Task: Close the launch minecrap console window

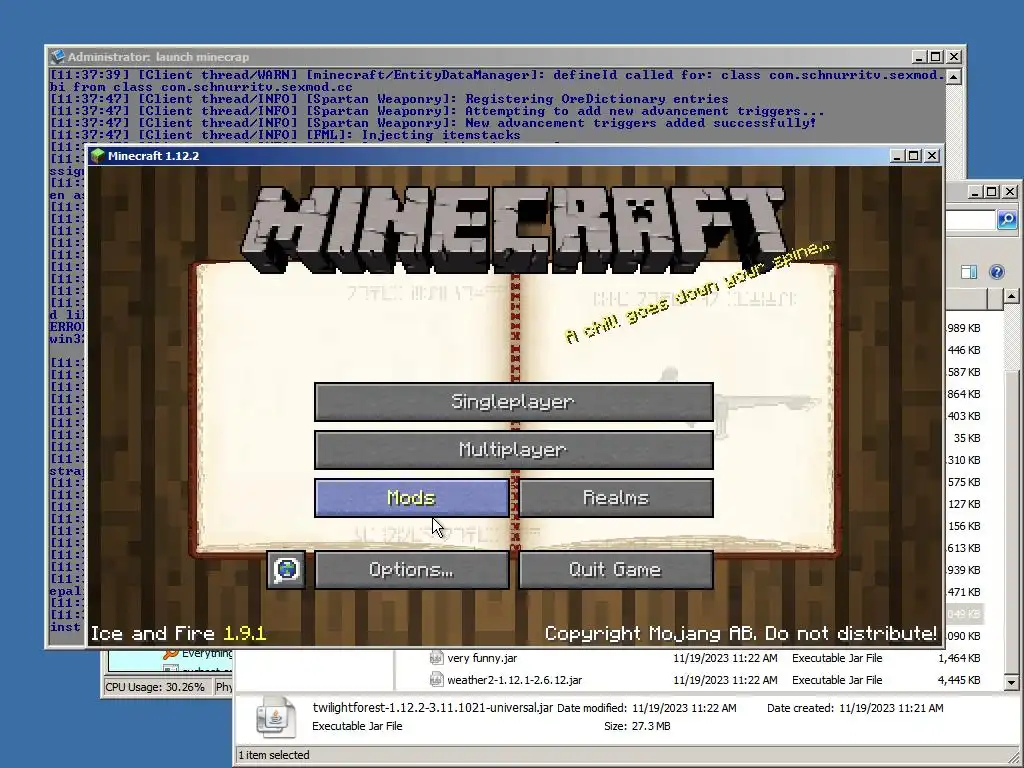Action: (953, 57)
